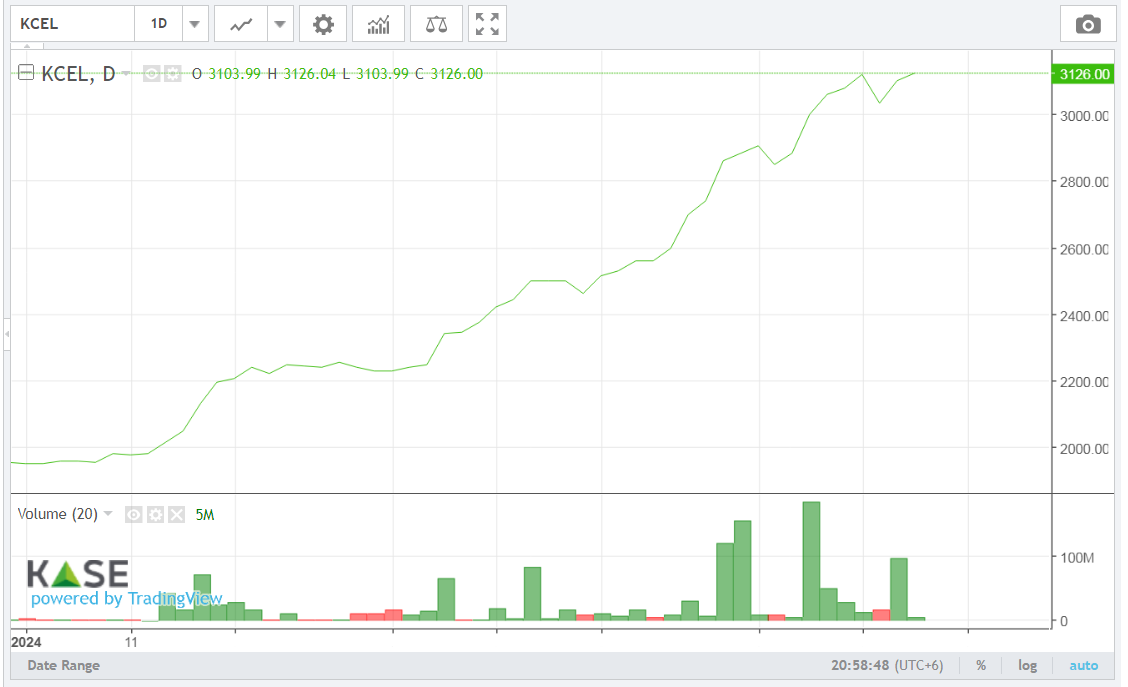Click the Compare symbols scales icon
This screenshot has width=1128, height=687.
436,24
